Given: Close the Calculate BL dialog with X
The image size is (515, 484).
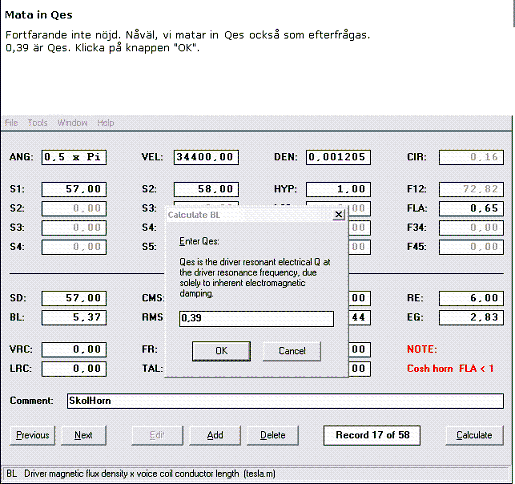Looking at the screenshot, I should tap(339, 214).
